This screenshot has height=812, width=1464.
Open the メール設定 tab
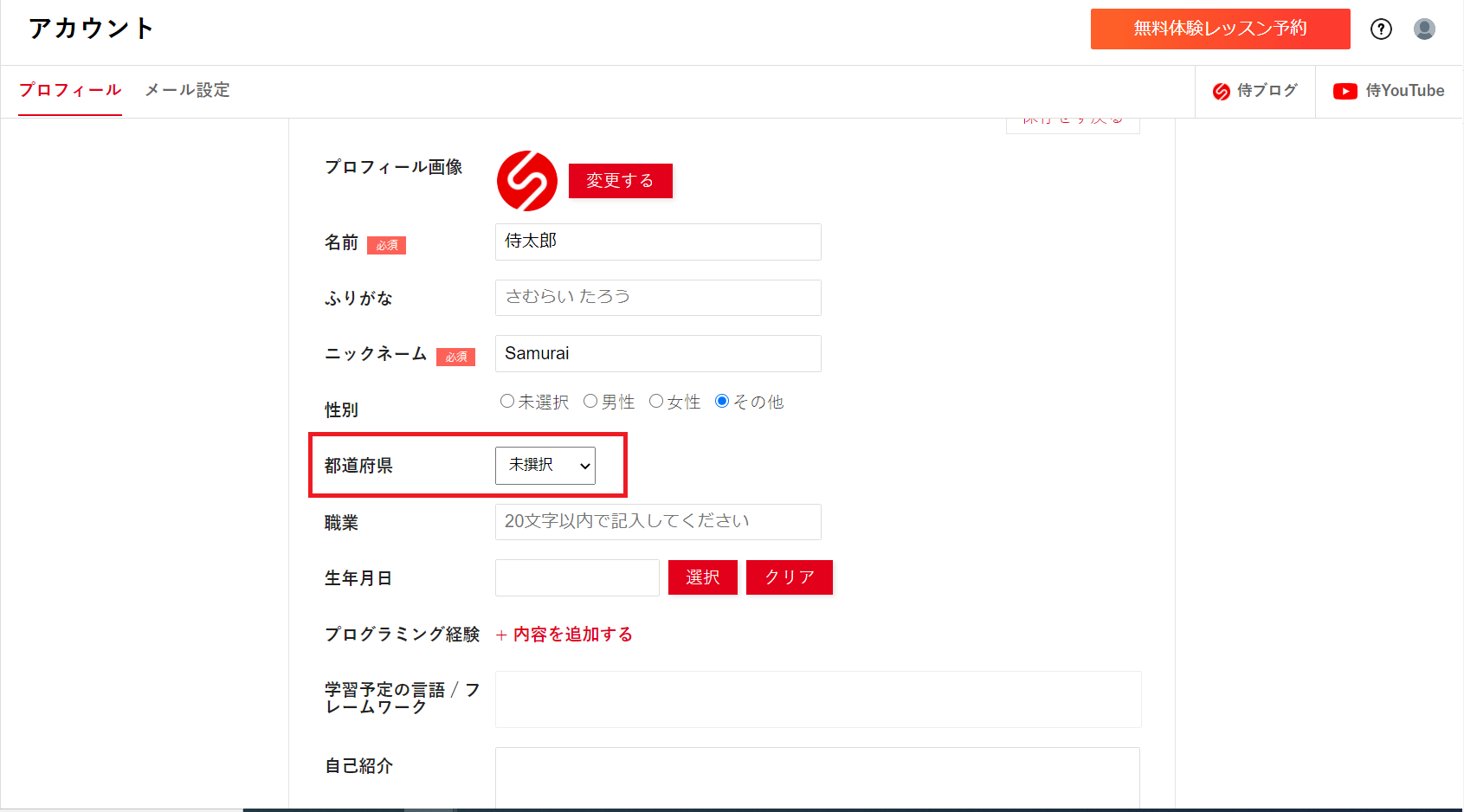coord(187,90)
